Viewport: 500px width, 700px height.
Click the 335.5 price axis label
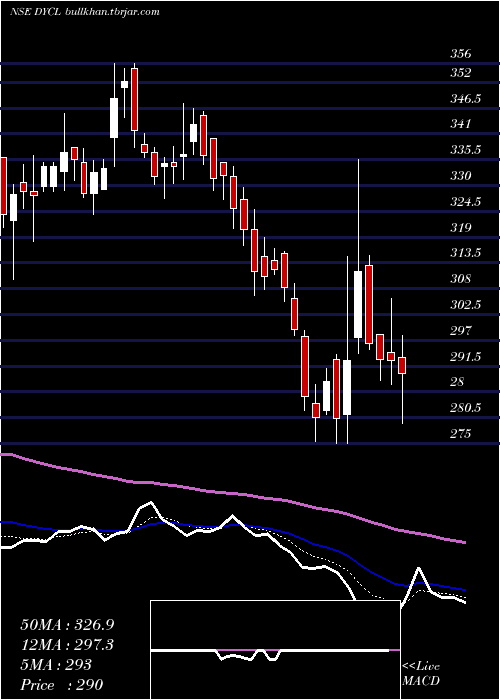point(465,150)
